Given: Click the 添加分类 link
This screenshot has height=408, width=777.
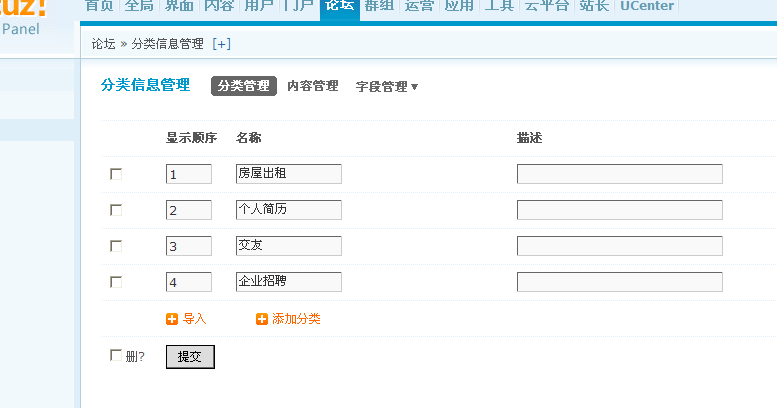Looking at the screenshot, I should point(296,319).
